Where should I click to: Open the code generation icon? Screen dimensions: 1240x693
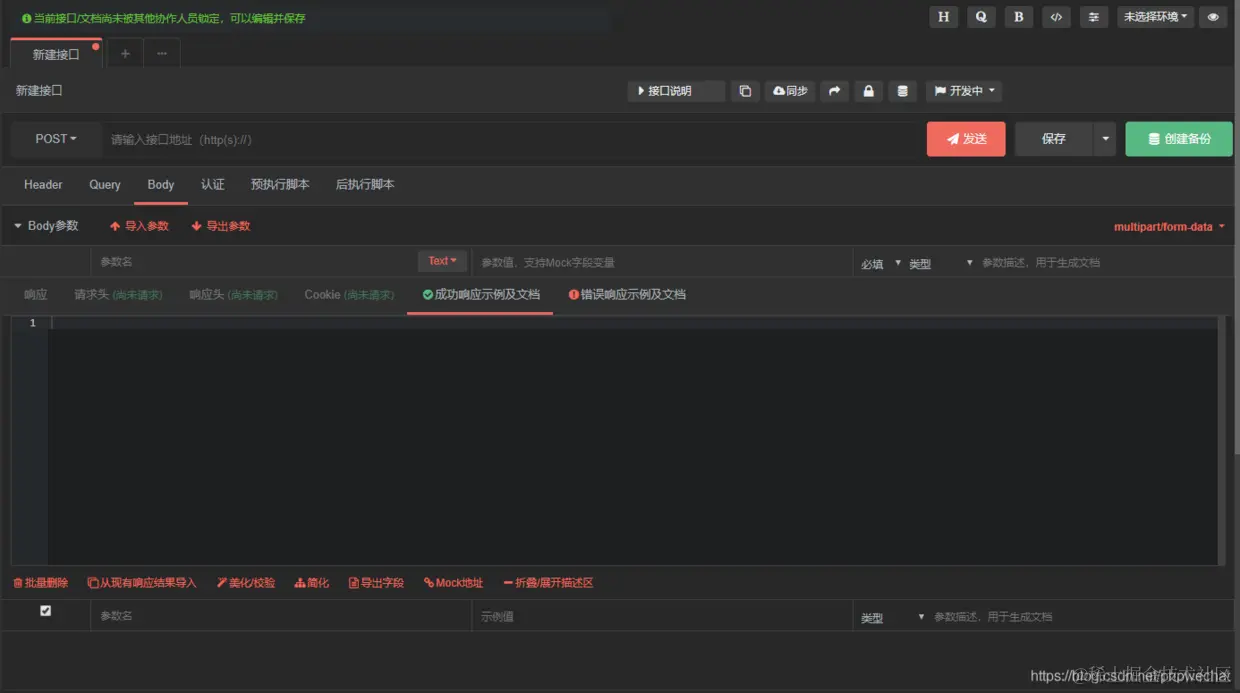[x=1056, y=17]
